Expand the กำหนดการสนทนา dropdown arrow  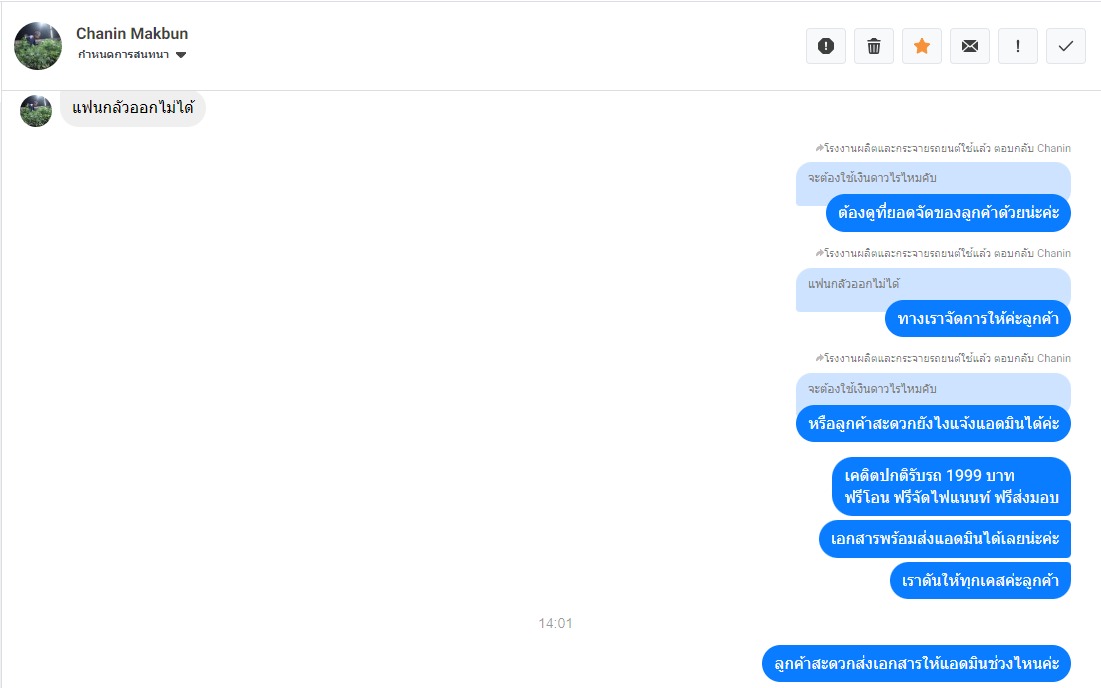(x=181, y=55)
